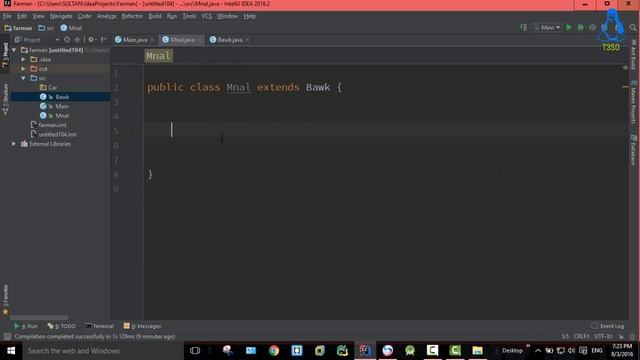This screenshot has width=640, height=360.
Task: Open Search Everywhere magnifier icon
Action: click(x=633, y=27)
